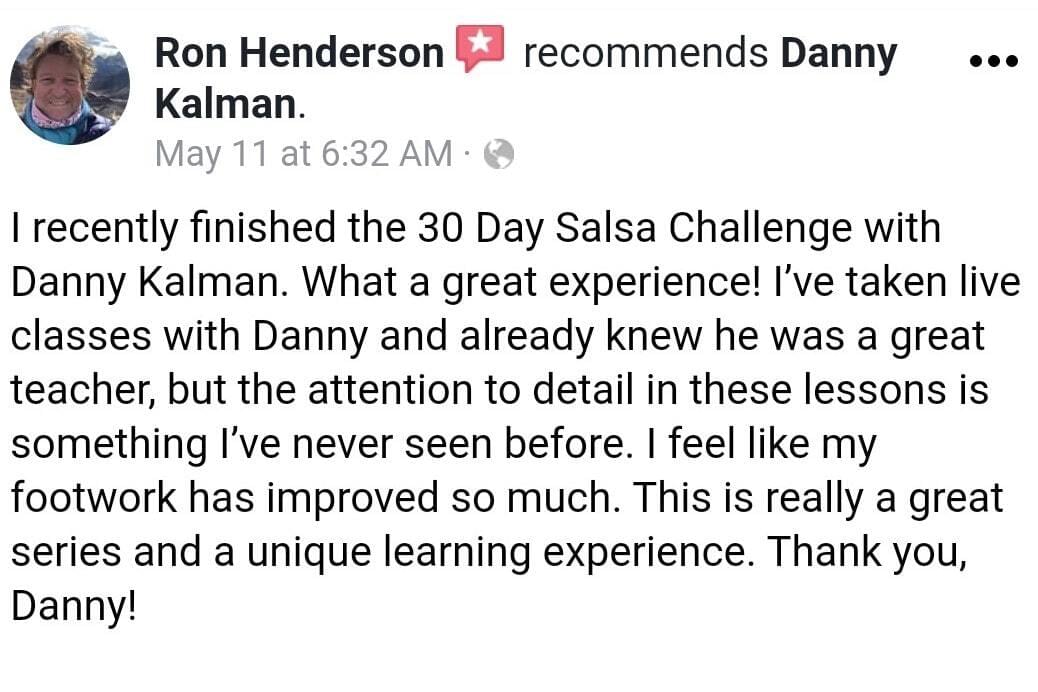Screen dimensions: 1038x692
Task: Open the May 11 at 6:32 AM timestamp
Action: coord(304,155)
